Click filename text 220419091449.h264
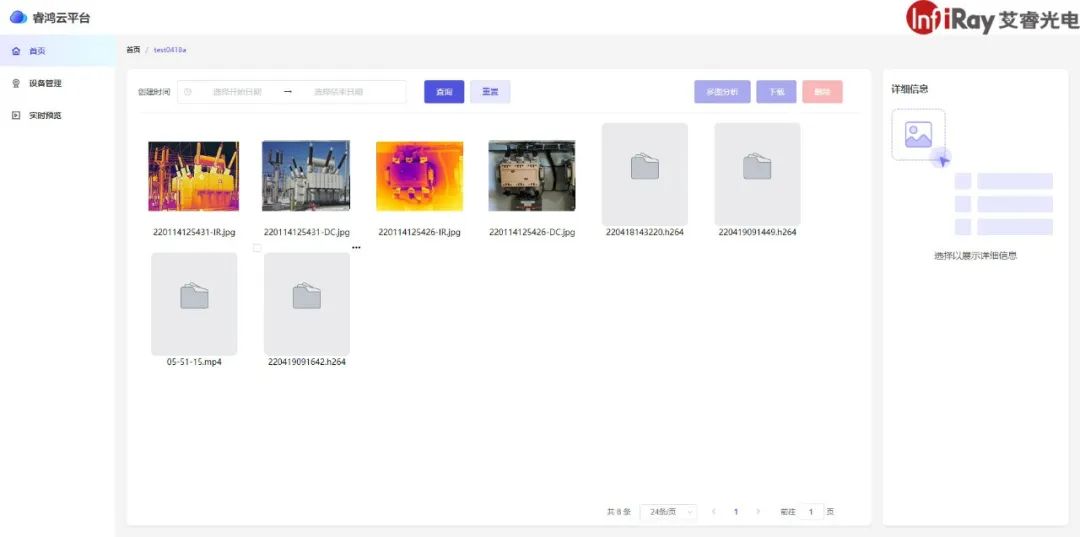Screen dimensions: 1080x537 click(757, 232)
